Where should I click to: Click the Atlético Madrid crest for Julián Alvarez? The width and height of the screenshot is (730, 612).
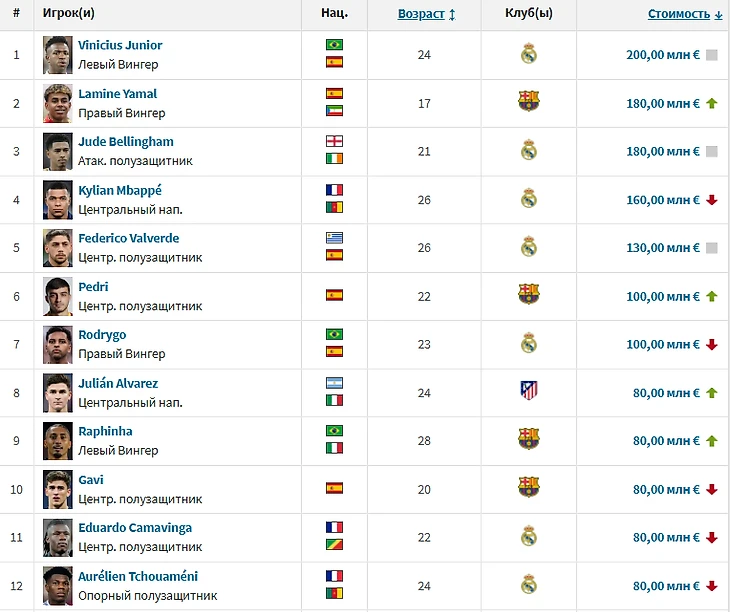[x=529, y=390]
